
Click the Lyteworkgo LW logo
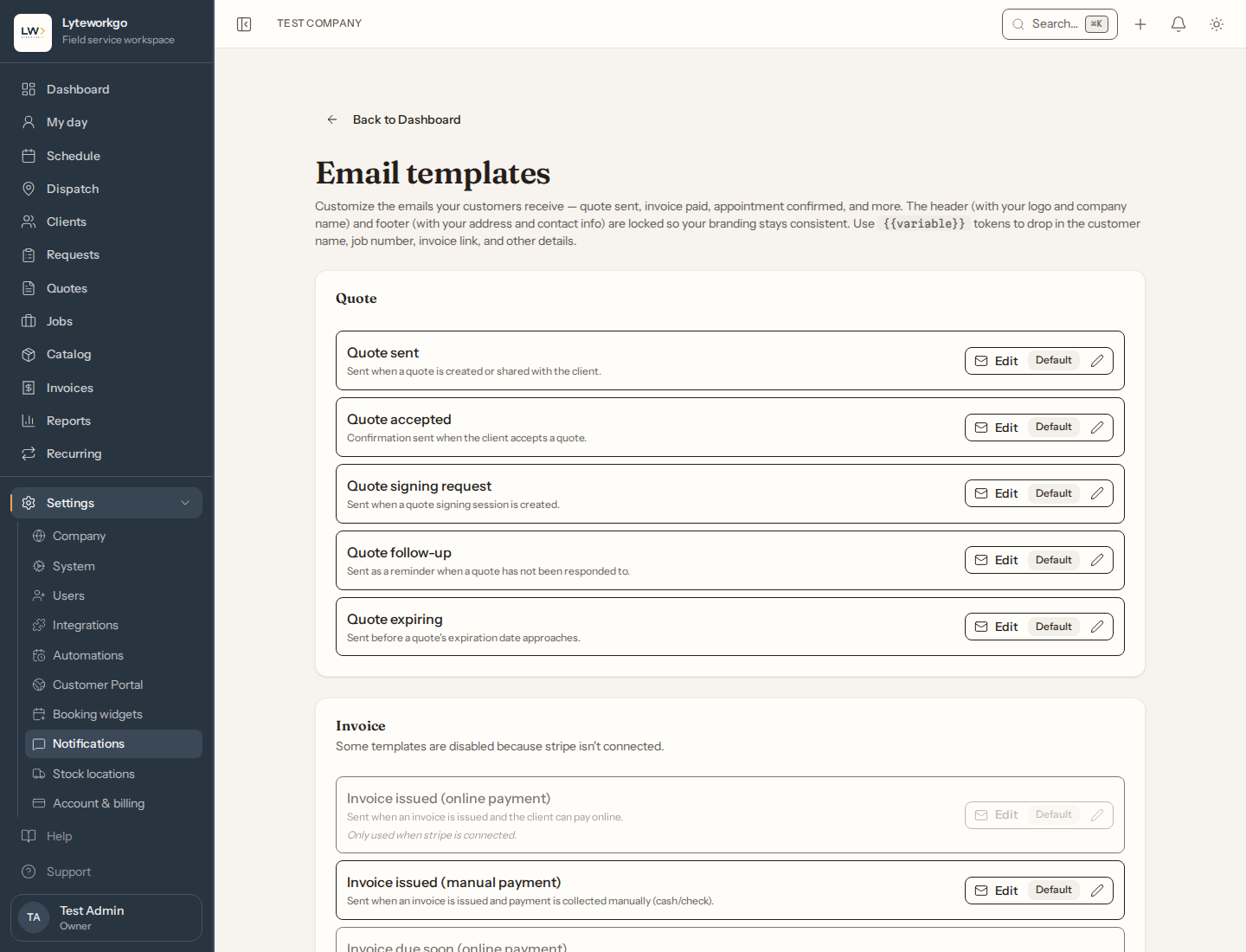coord(33,32)
